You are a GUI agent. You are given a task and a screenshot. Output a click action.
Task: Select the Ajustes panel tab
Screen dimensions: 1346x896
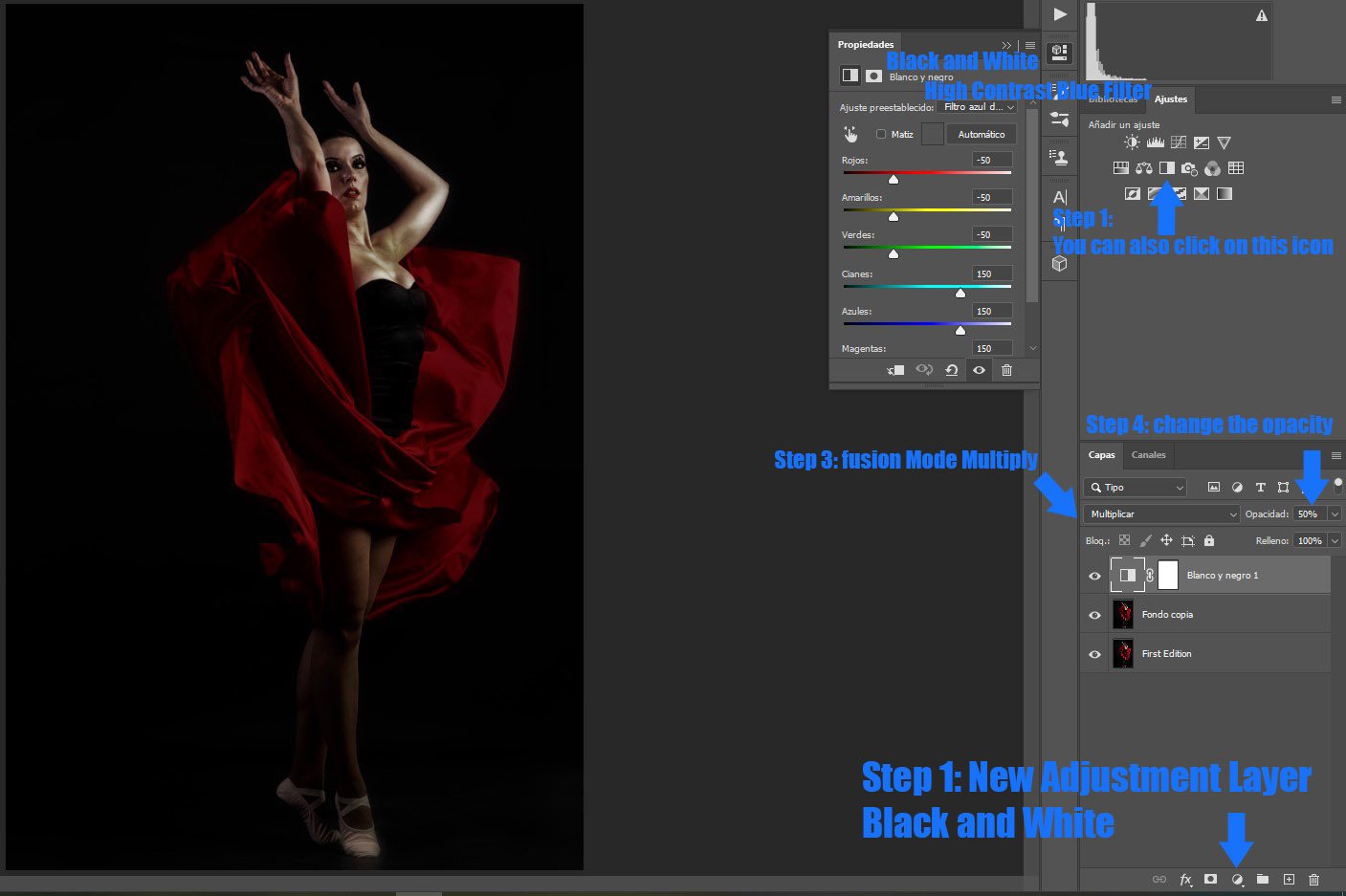click(1170, 99)
